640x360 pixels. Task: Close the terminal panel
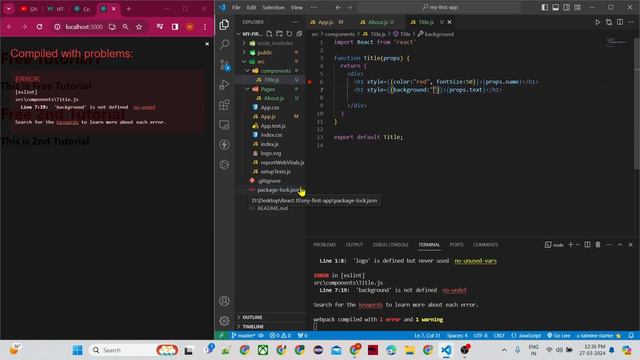pos(631,244)
